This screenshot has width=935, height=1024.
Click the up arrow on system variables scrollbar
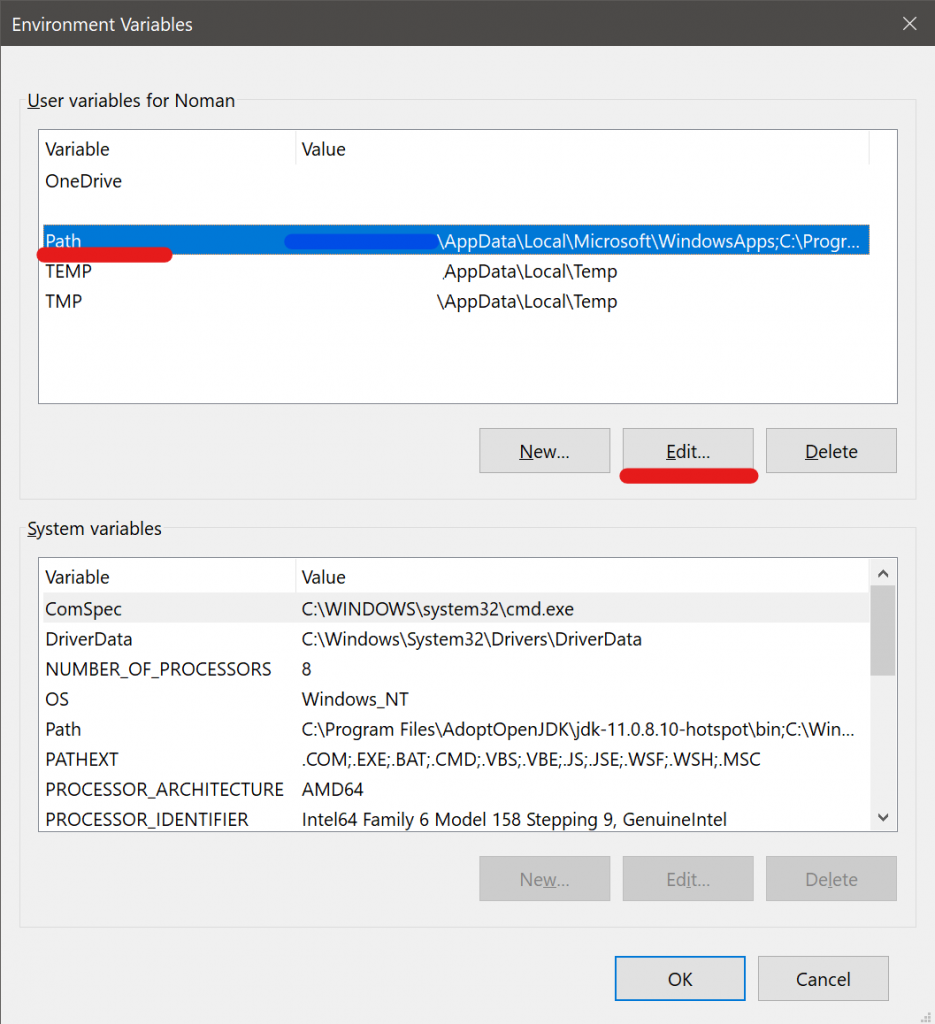tap(883, 572)
